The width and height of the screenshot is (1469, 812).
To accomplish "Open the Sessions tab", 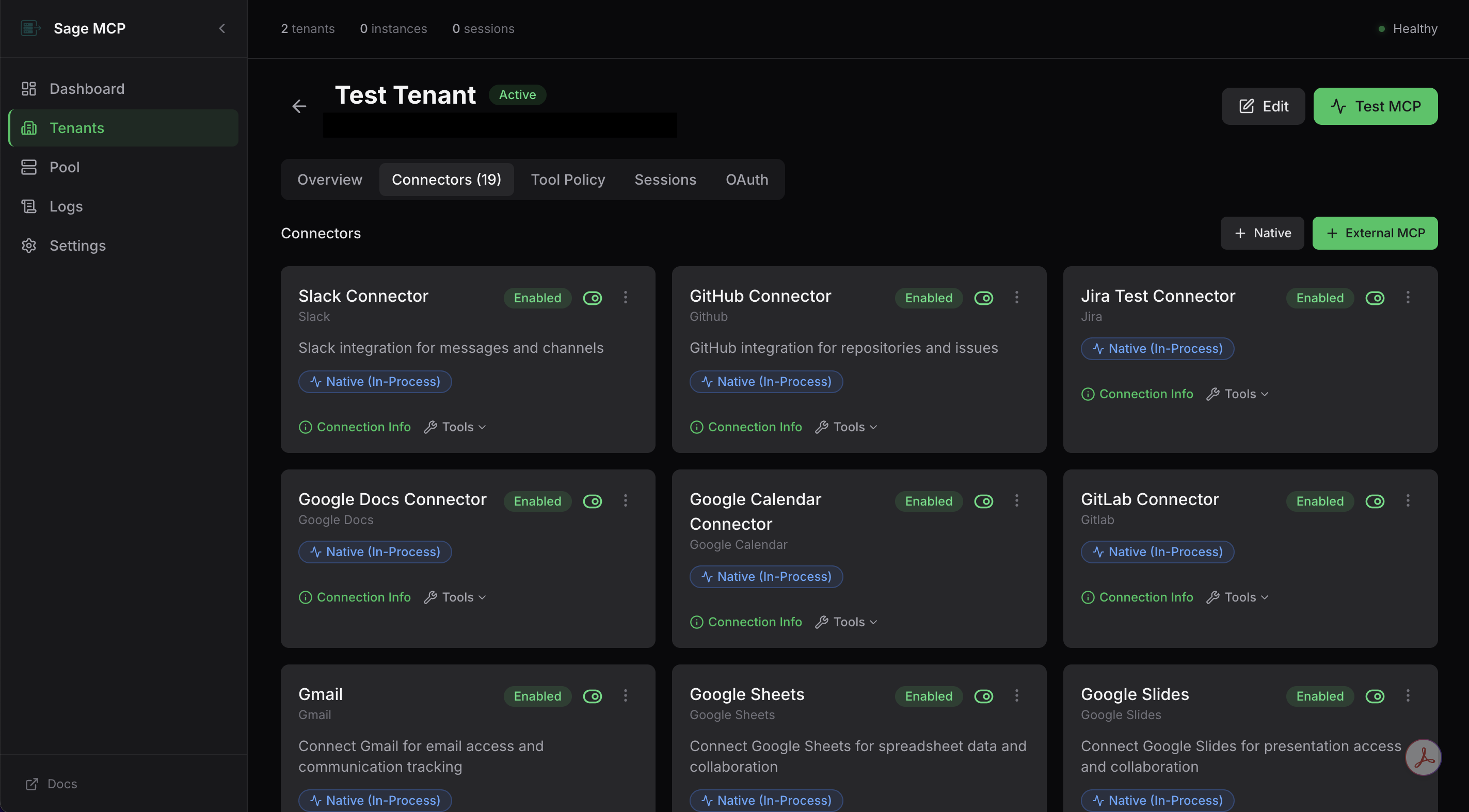I will (665, 180).
